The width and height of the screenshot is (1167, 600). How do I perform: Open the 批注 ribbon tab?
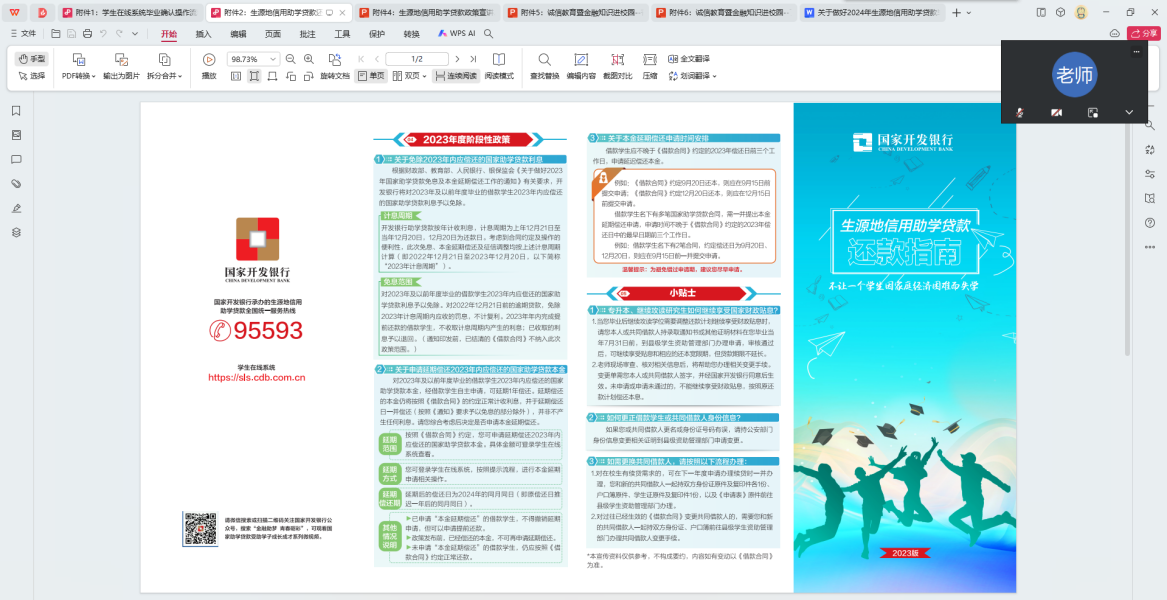[x=307, y=33]
